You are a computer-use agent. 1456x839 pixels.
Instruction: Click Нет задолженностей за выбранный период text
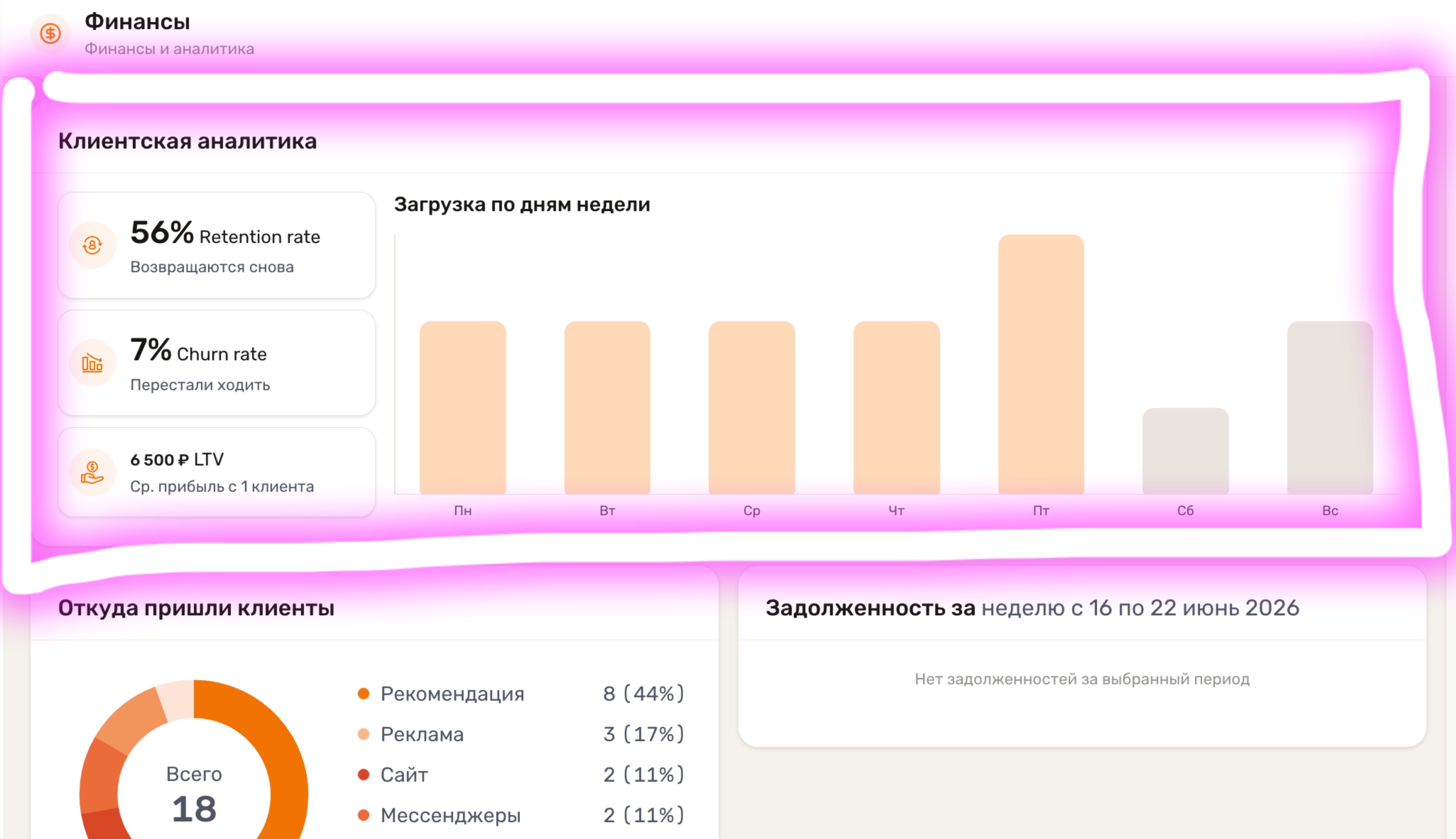[1082, 679]
